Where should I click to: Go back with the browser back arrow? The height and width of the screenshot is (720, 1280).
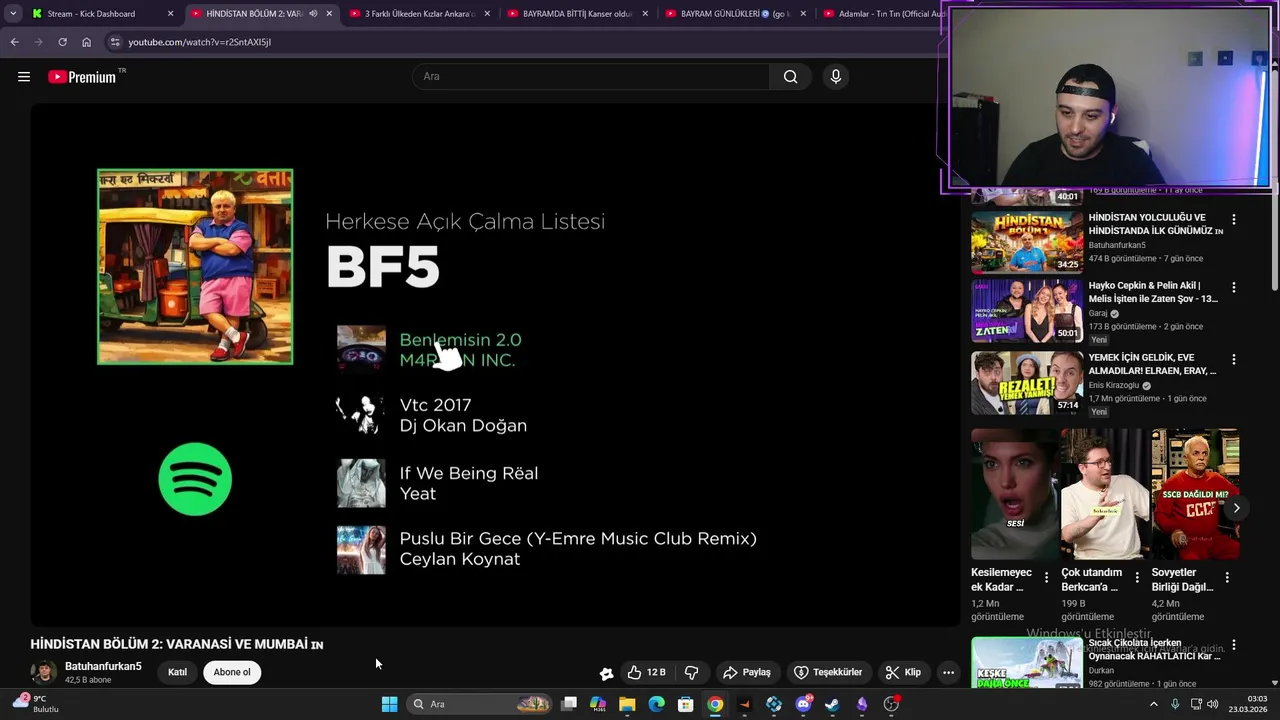(14, 42)
